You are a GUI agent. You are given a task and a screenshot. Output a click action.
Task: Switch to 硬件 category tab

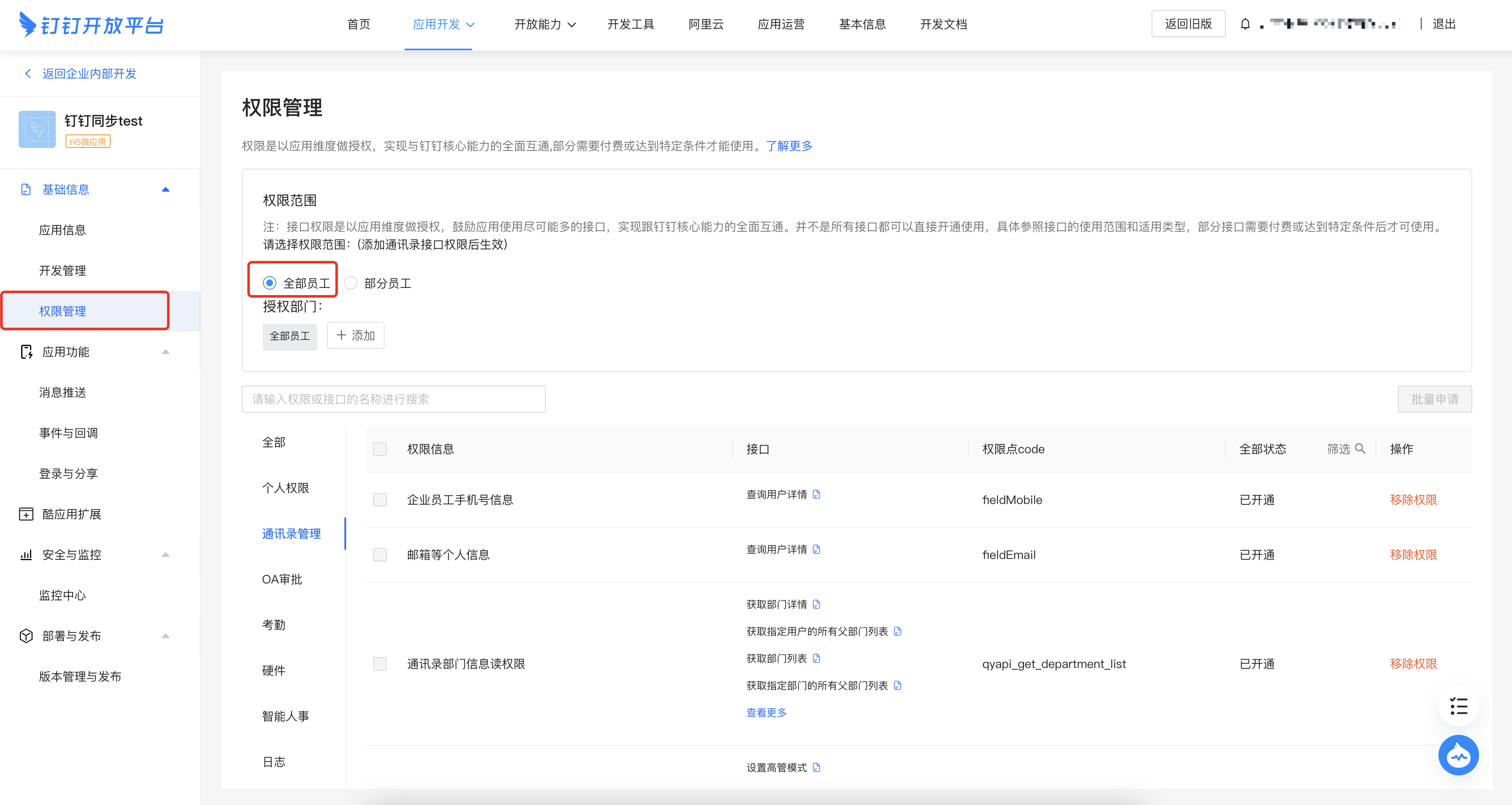point(273,671)
